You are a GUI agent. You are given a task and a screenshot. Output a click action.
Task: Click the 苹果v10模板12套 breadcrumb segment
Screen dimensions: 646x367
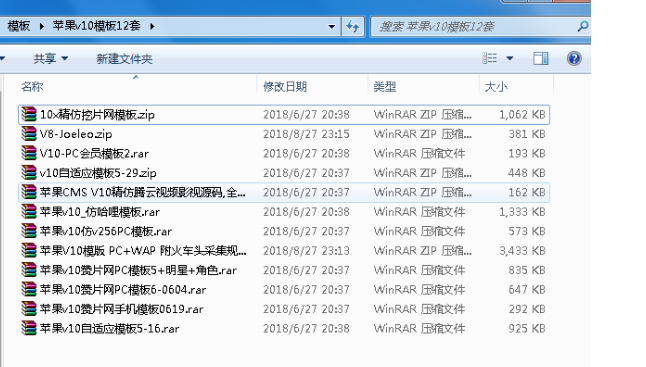(x=97, y=26)
